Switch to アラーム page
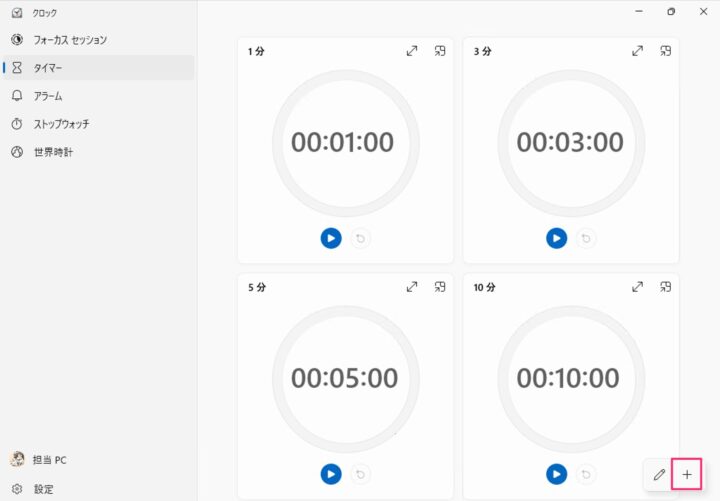720x501 pixels. coord(48,96)
